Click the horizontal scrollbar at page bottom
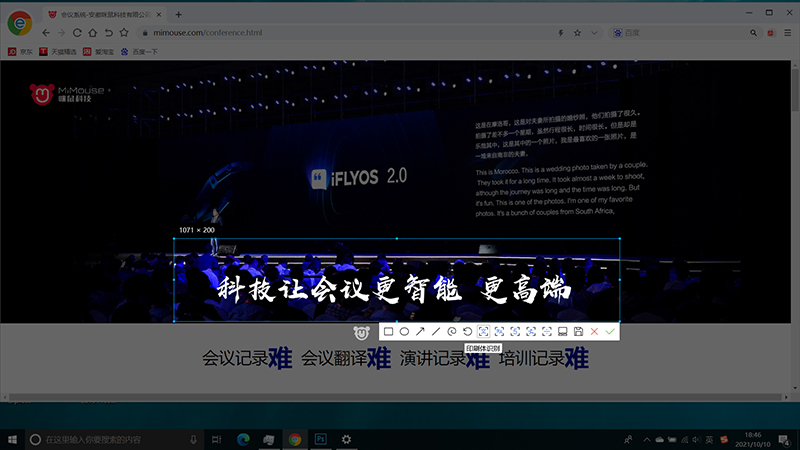 coord(395,397)
